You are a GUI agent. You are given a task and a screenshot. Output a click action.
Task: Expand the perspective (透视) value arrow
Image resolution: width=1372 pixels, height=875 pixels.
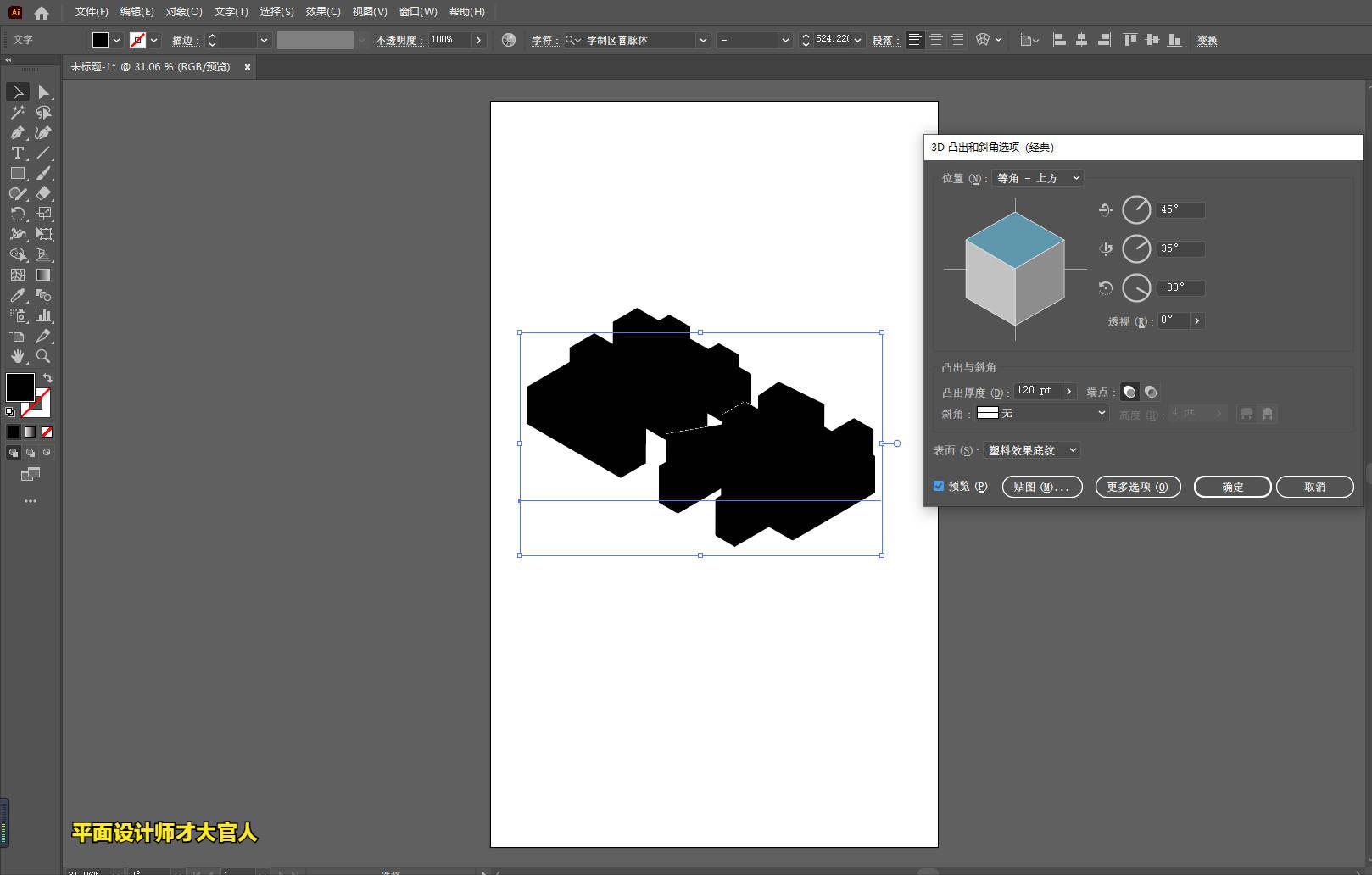(1196, 320)
